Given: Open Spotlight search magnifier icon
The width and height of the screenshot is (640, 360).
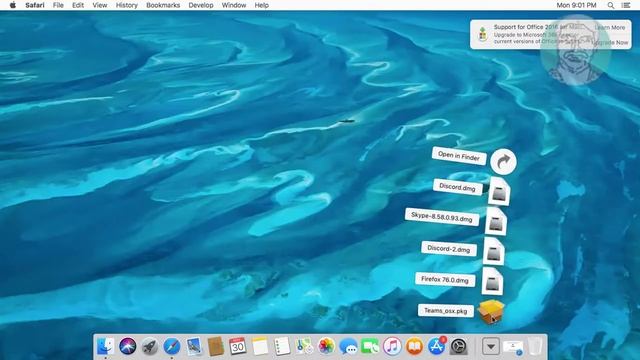Looking at the screenshot, I should 611,5.
